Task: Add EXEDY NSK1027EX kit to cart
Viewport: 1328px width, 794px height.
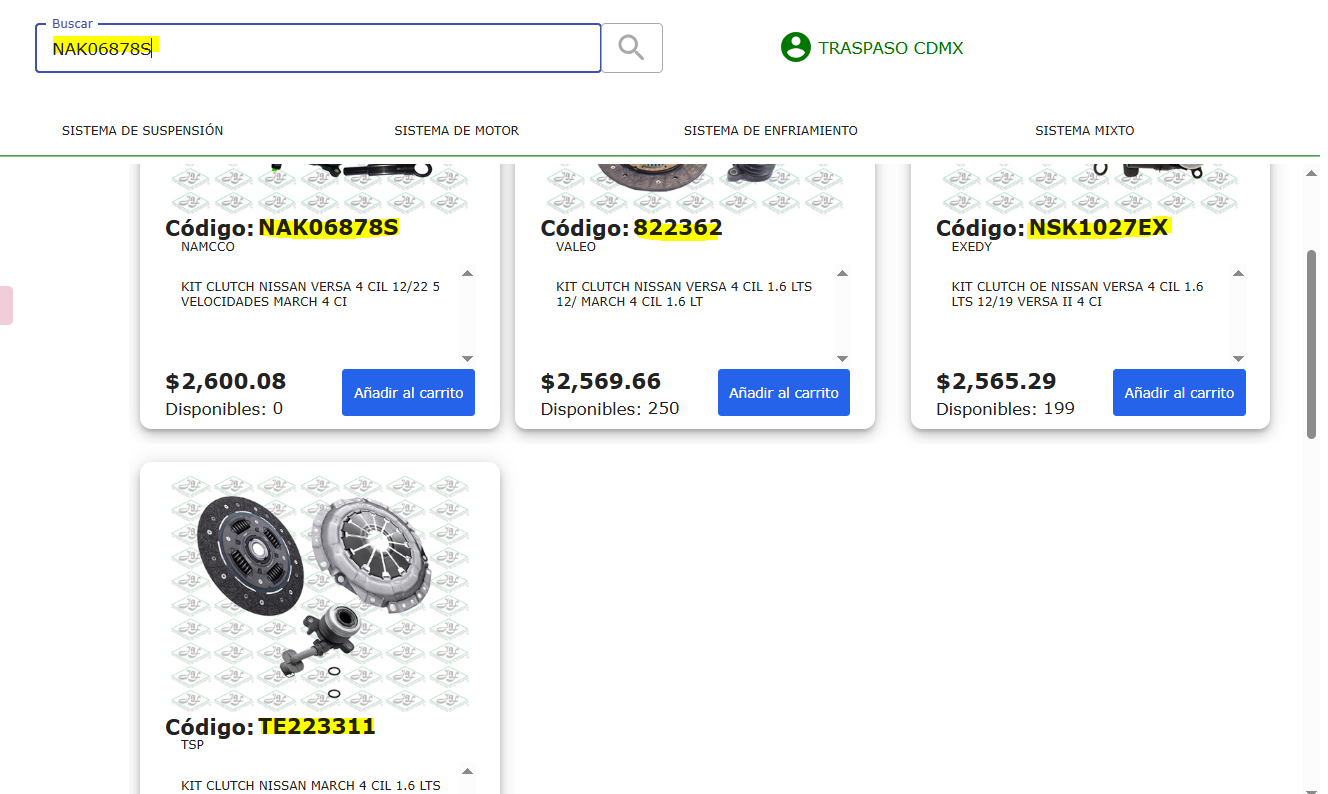Action: click(x=1179, y=393)
